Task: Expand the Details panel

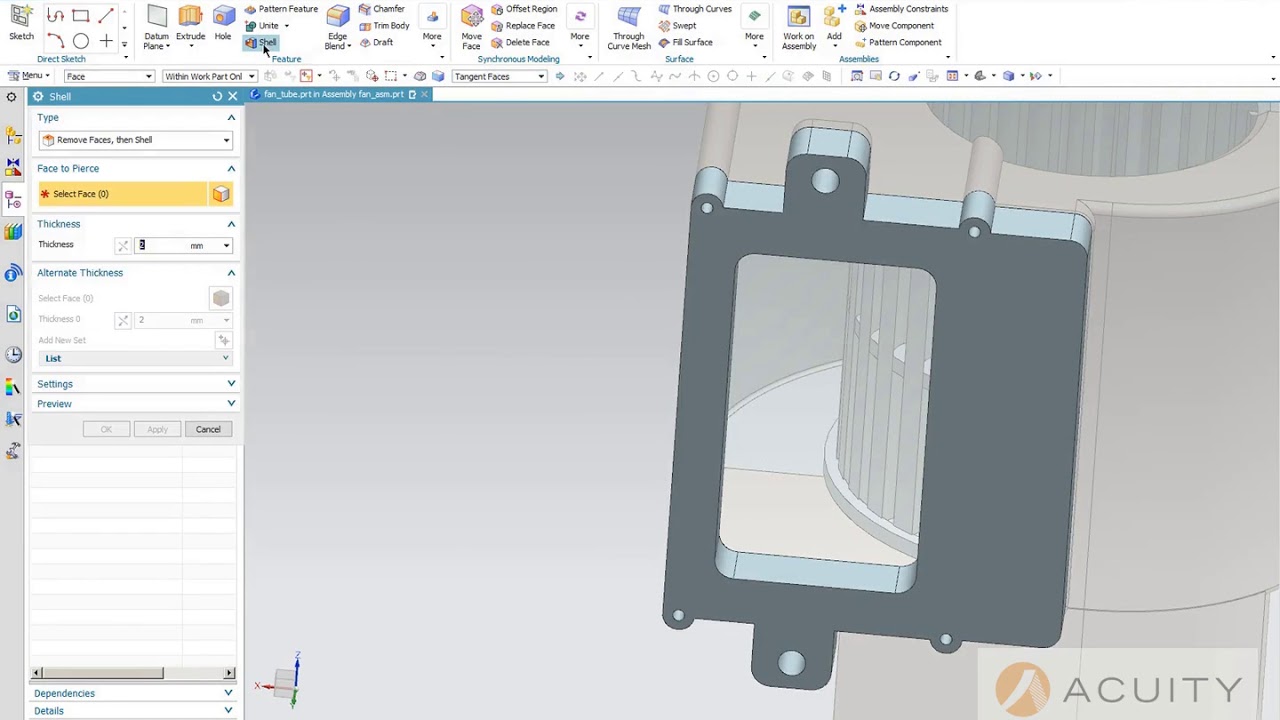Action: (228, 711)
